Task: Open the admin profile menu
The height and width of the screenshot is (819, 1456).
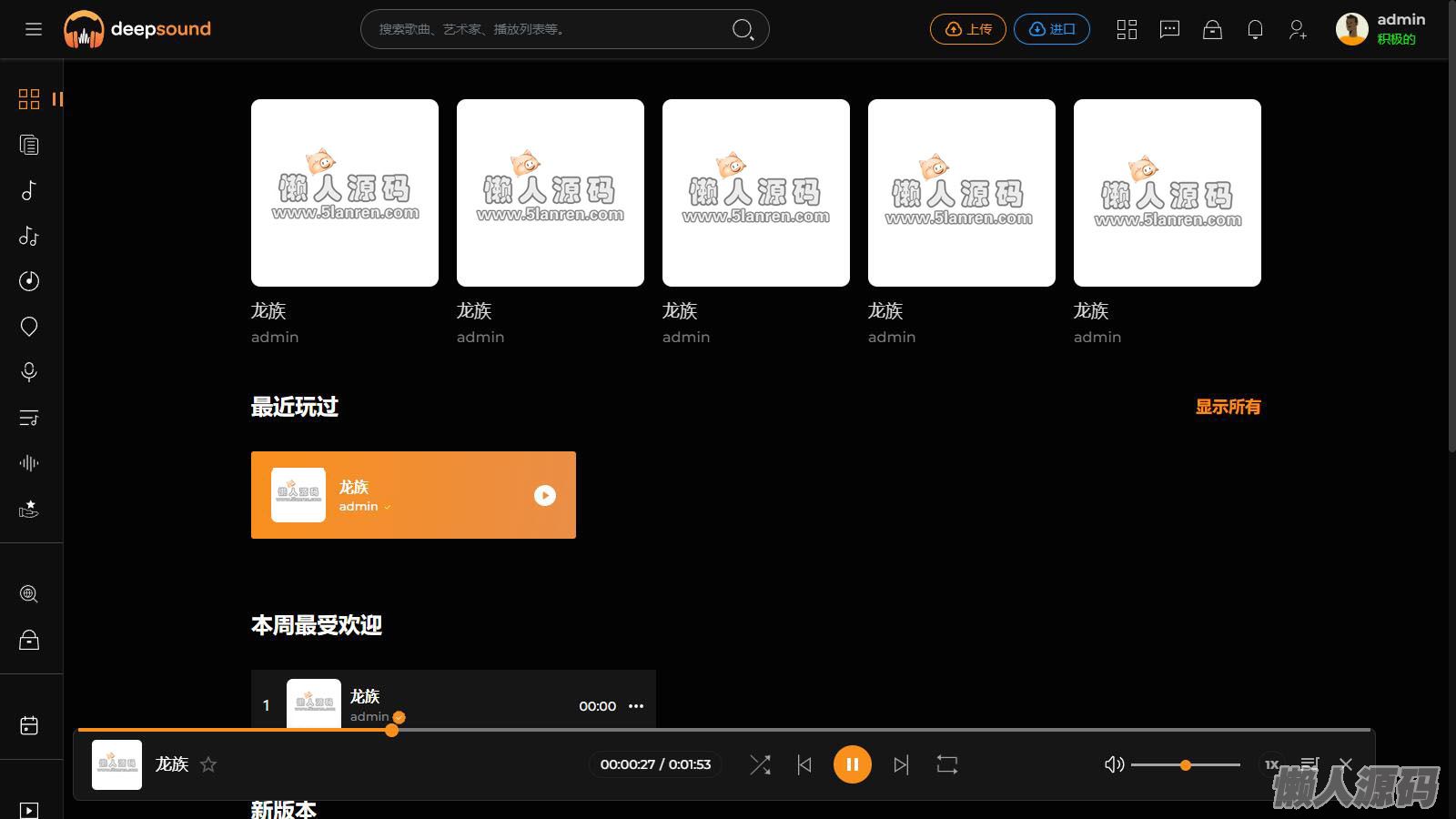Action: [1380, 29]
